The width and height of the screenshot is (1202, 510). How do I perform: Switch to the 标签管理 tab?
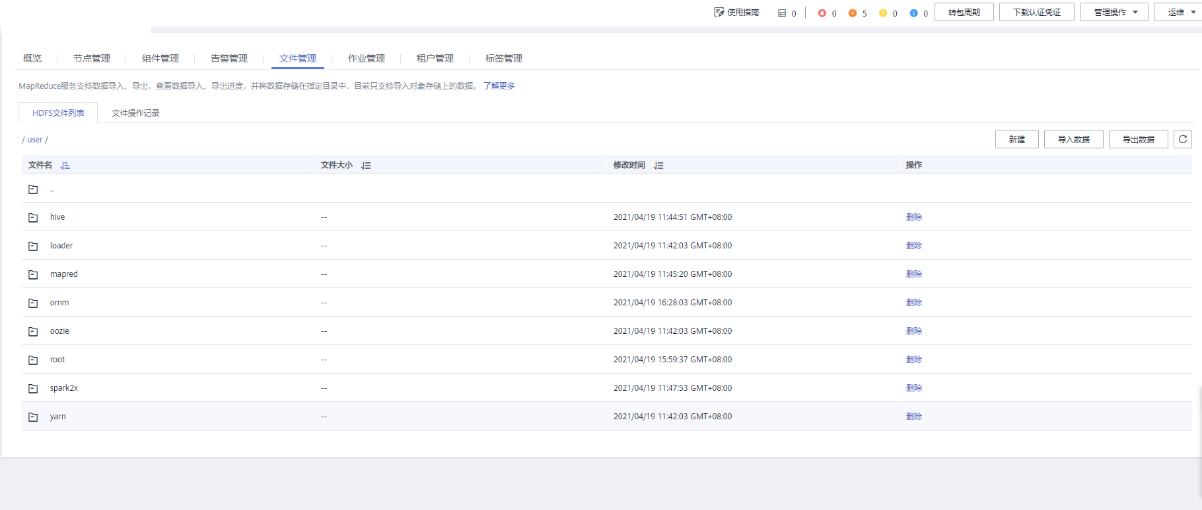pyautogui.click(x=503, y=58)
